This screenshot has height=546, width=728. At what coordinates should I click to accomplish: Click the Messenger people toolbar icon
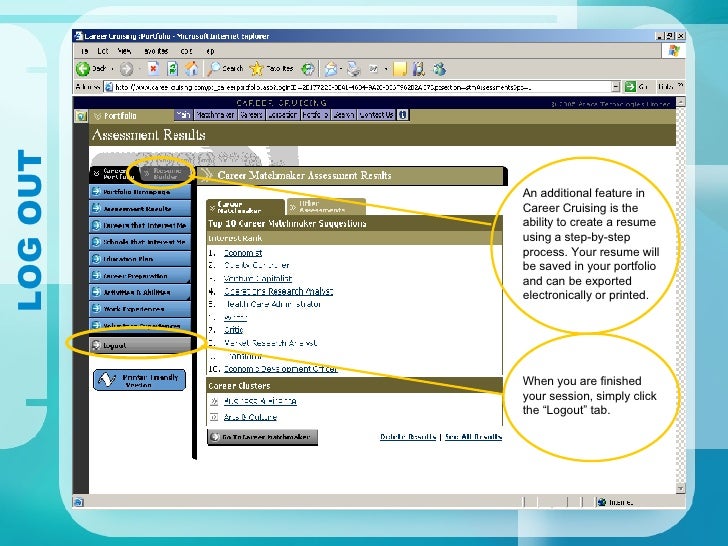(439, 69)
